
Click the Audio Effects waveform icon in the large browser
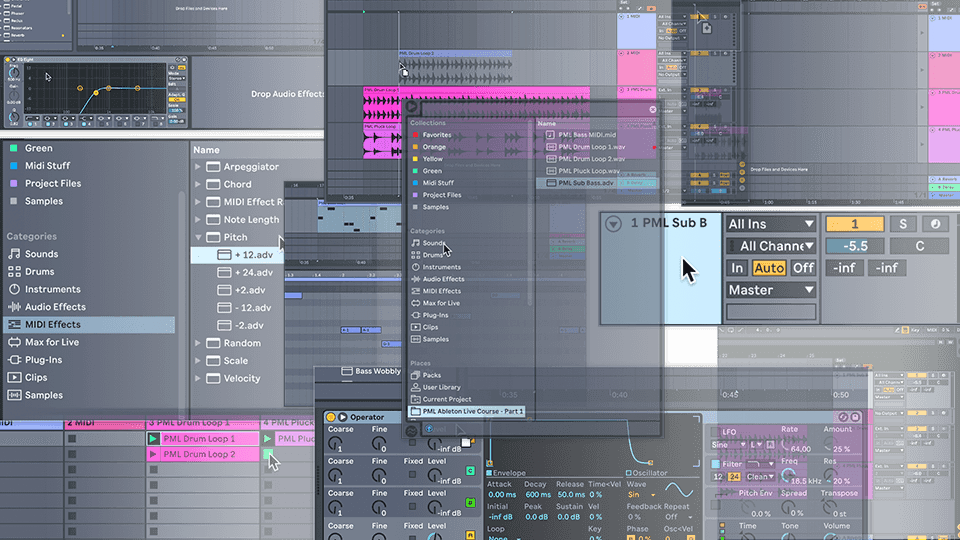coord(14,307)
